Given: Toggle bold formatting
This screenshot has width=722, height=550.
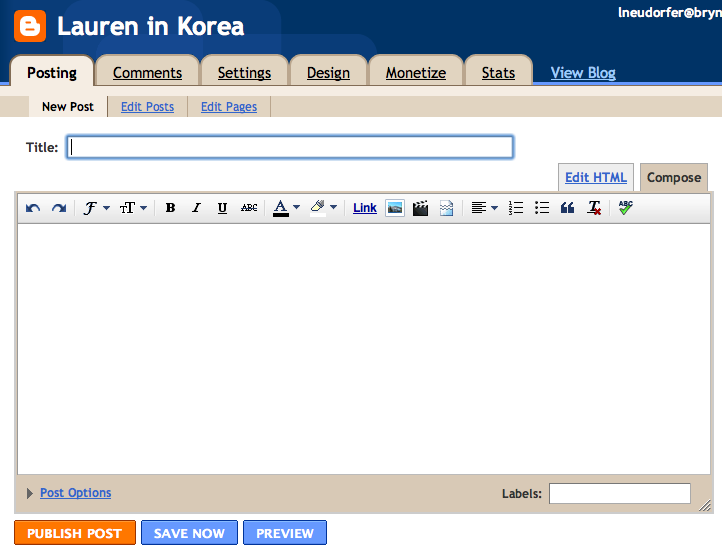Looking at the screenshot, I should [x=170, y=208].
